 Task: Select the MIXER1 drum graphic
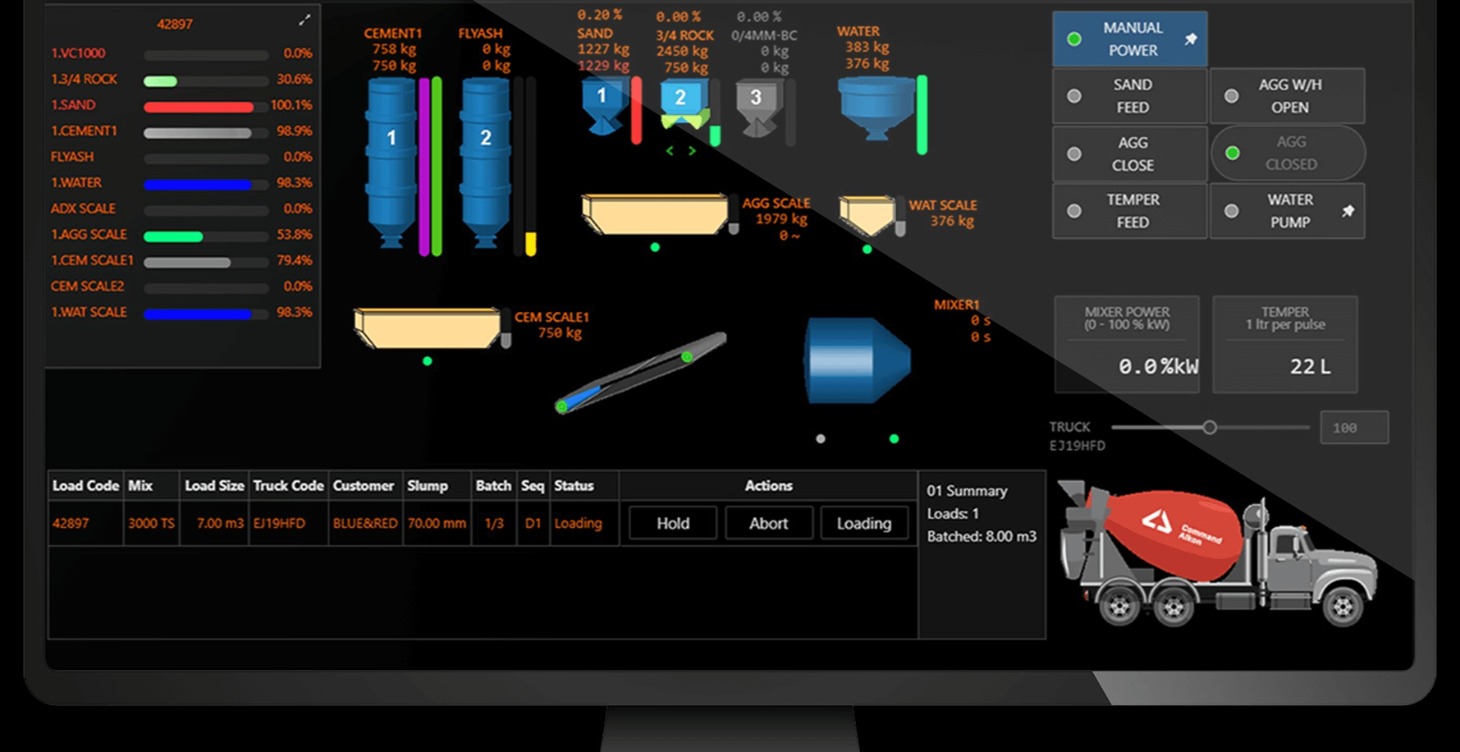(857, 360)
